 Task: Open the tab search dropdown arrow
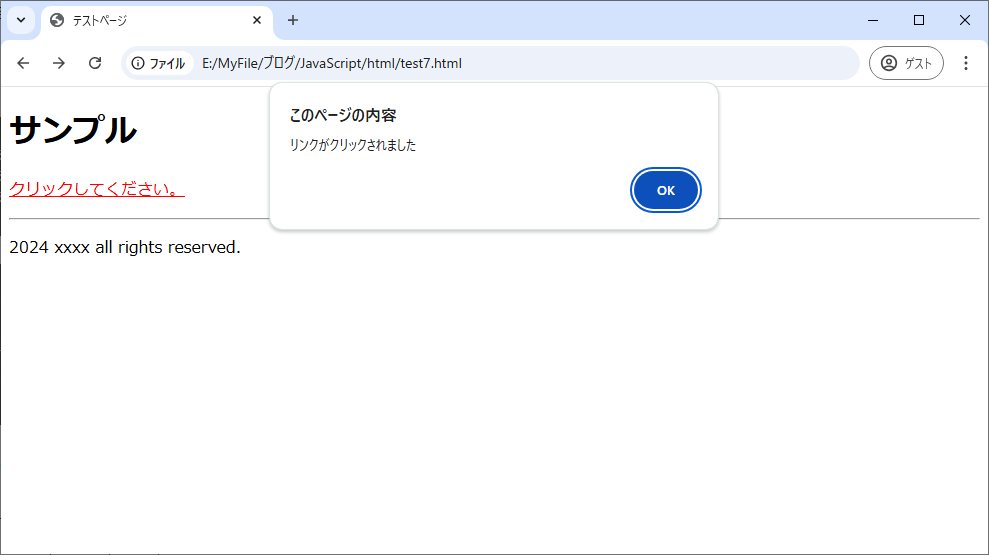point(21,20)
